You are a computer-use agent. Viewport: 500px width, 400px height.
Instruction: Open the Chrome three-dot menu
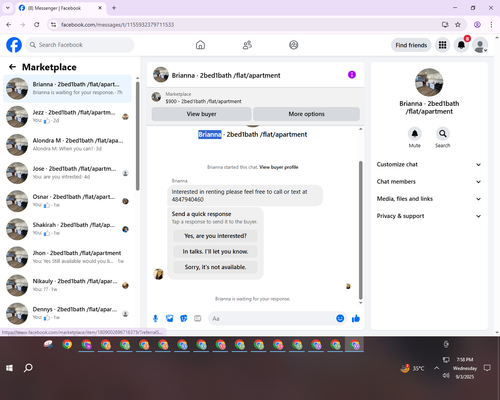click(491, 25)
